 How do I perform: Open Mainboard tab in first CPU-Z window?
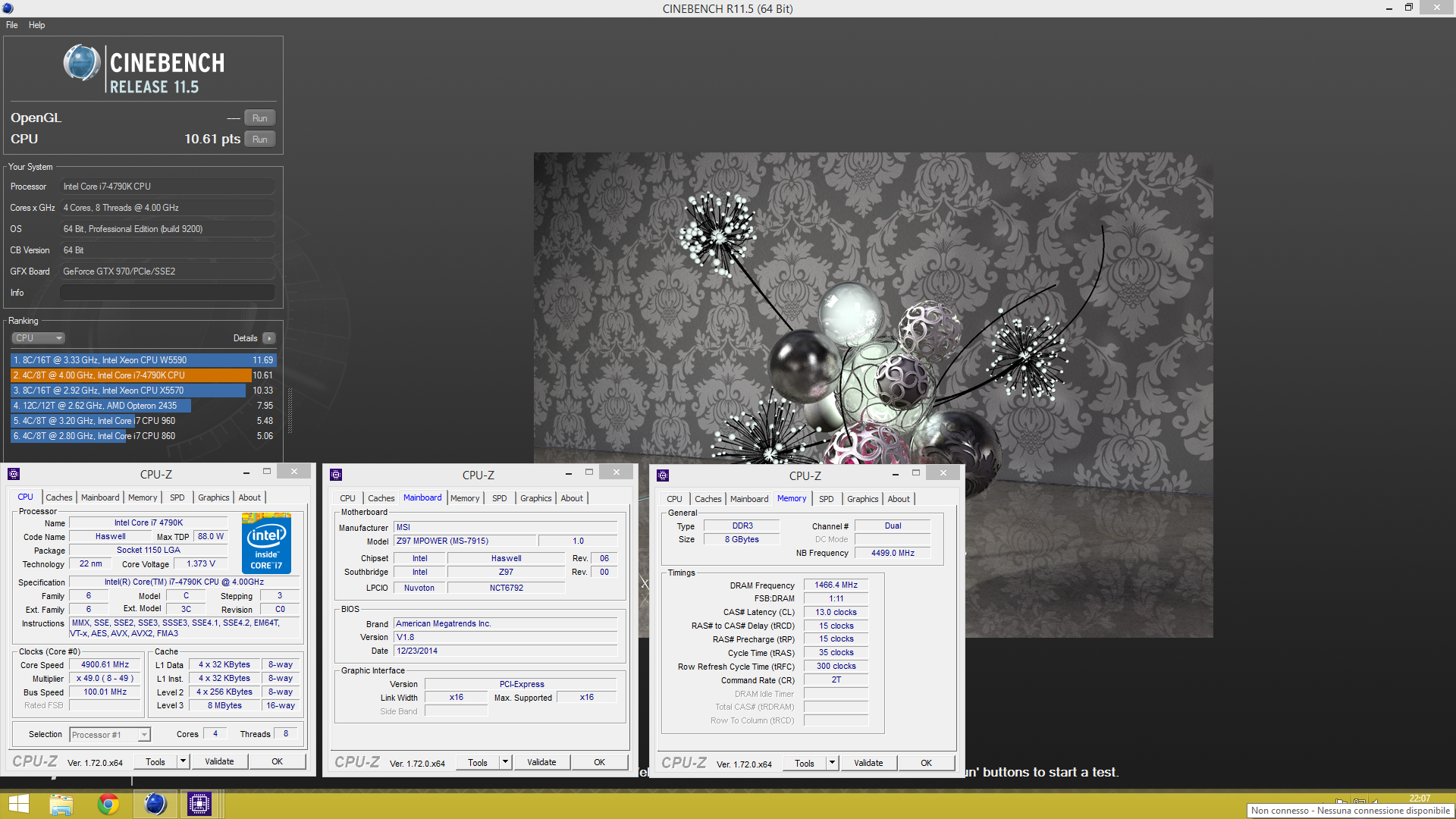pyautogui.click(x=100, y=497)
